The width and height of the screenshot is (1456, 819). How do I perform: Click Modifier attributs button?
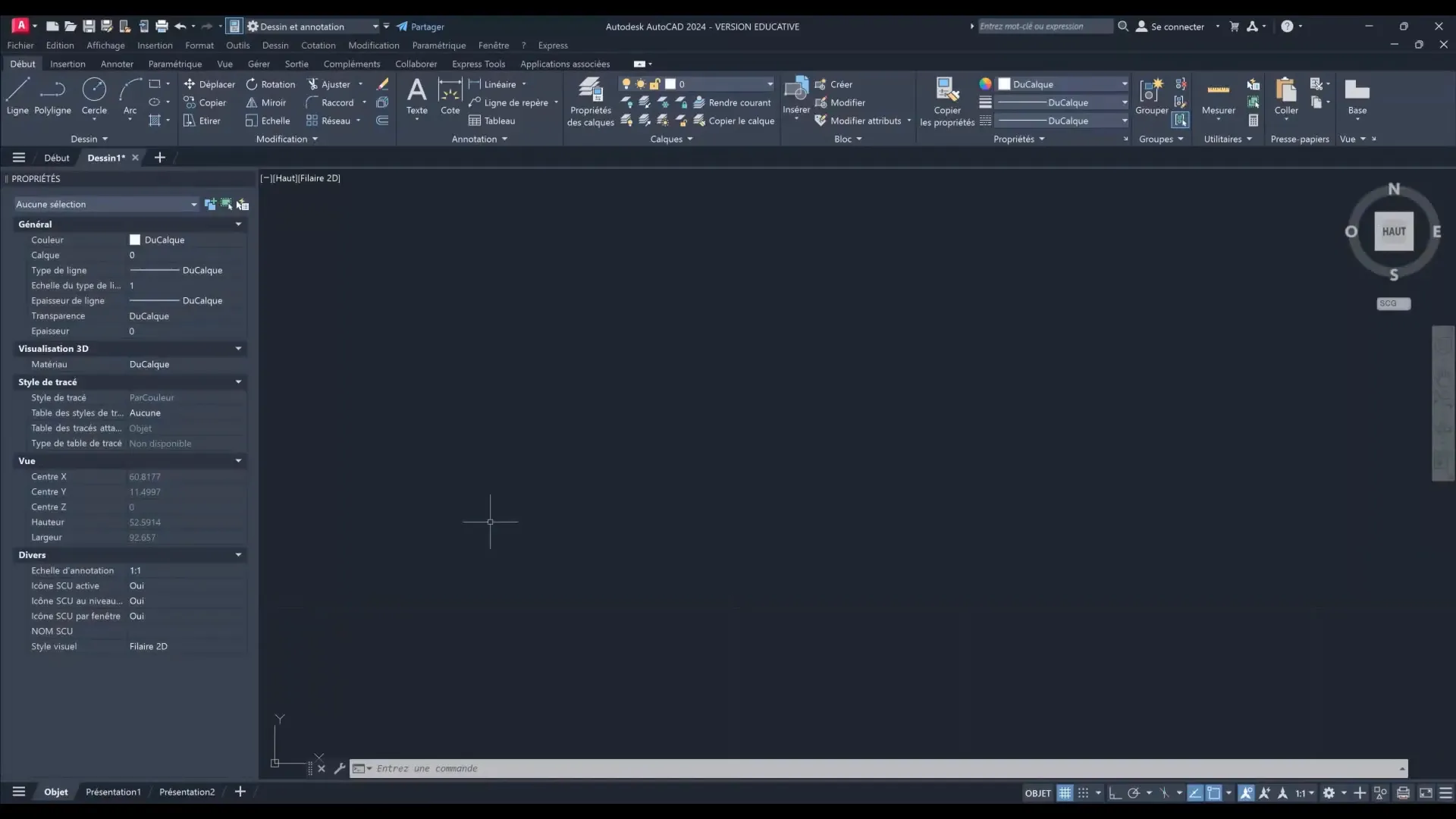pos(863,121)
